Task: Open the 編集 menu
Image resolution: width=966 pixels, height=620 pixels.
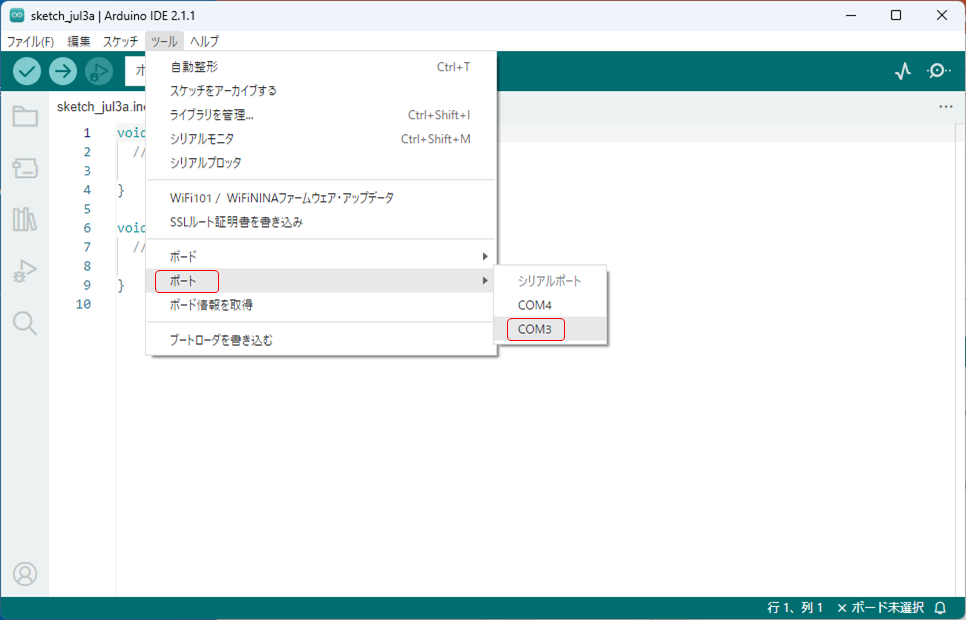Action: tap(79, 41)
